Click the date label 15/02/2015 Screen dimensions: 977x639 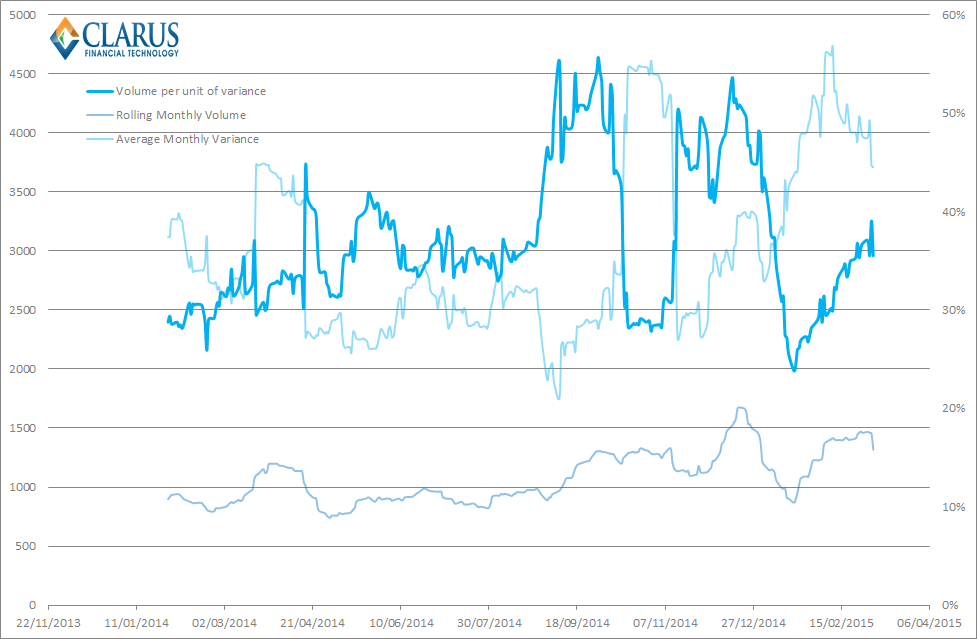point(842,622)
